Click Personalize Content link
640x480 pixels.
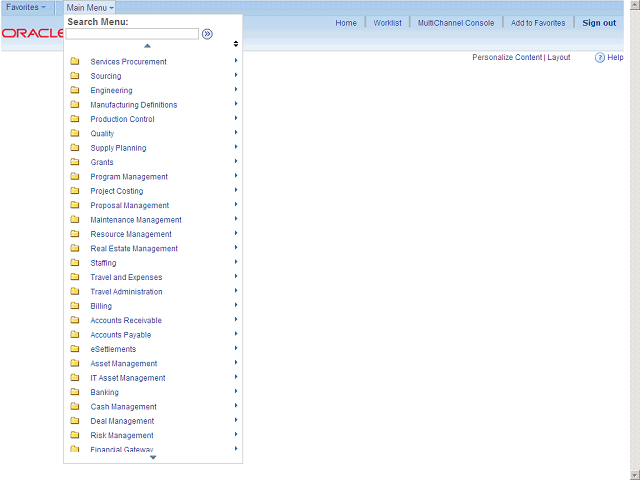pos(507,57)
